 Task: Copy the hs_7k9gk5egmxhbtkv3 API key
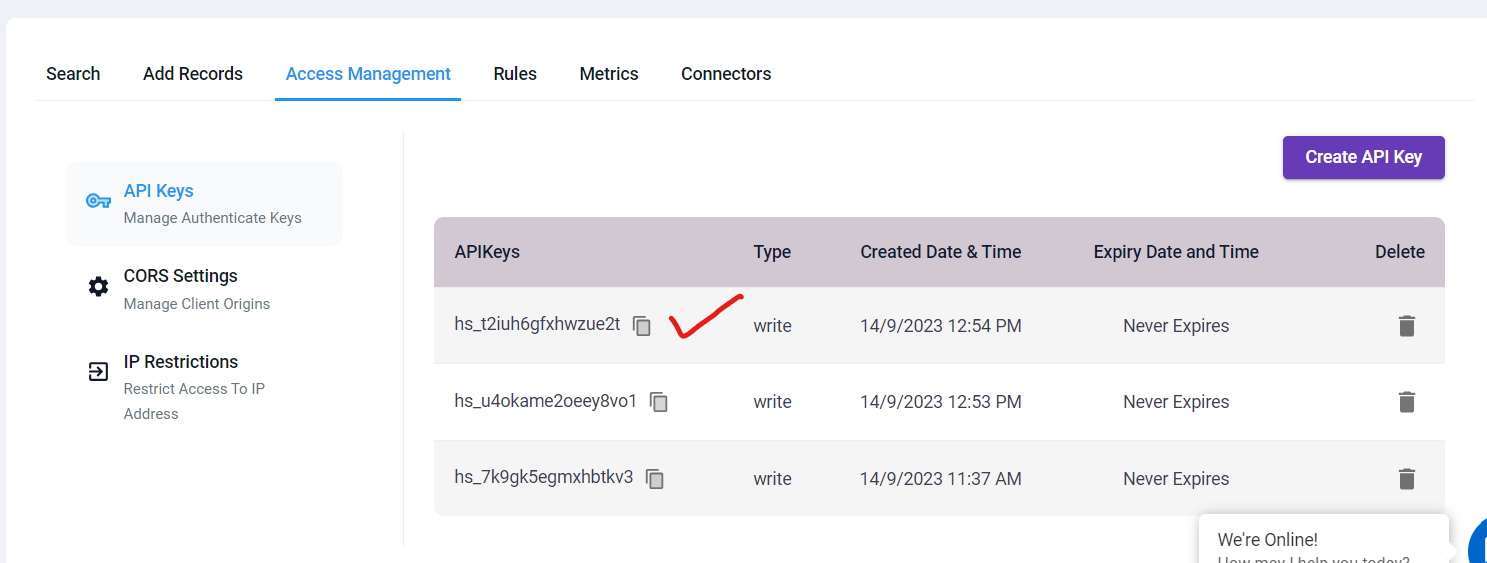tap(655, 479)
